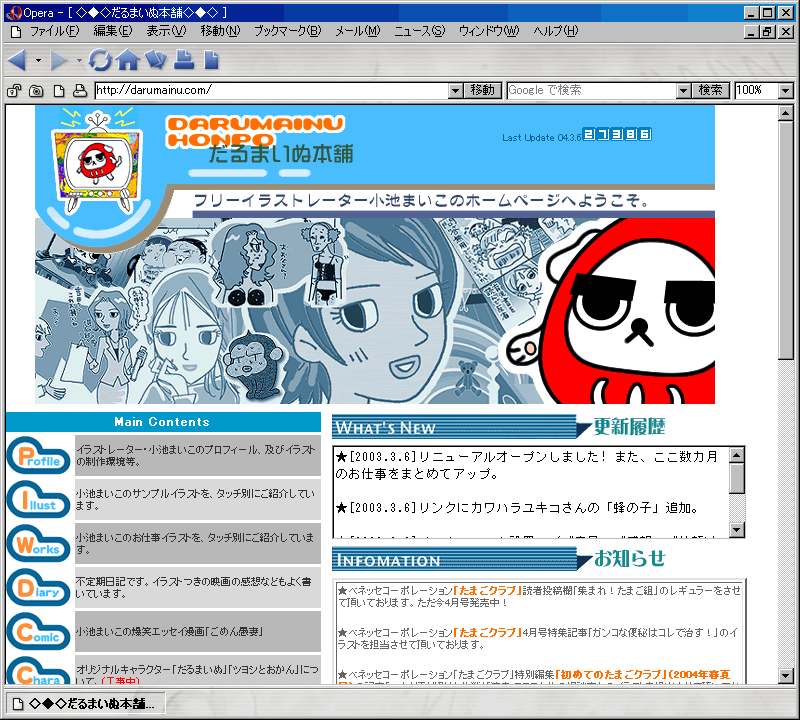Open the forward history dropdown arrow

[x=79, y=61]
